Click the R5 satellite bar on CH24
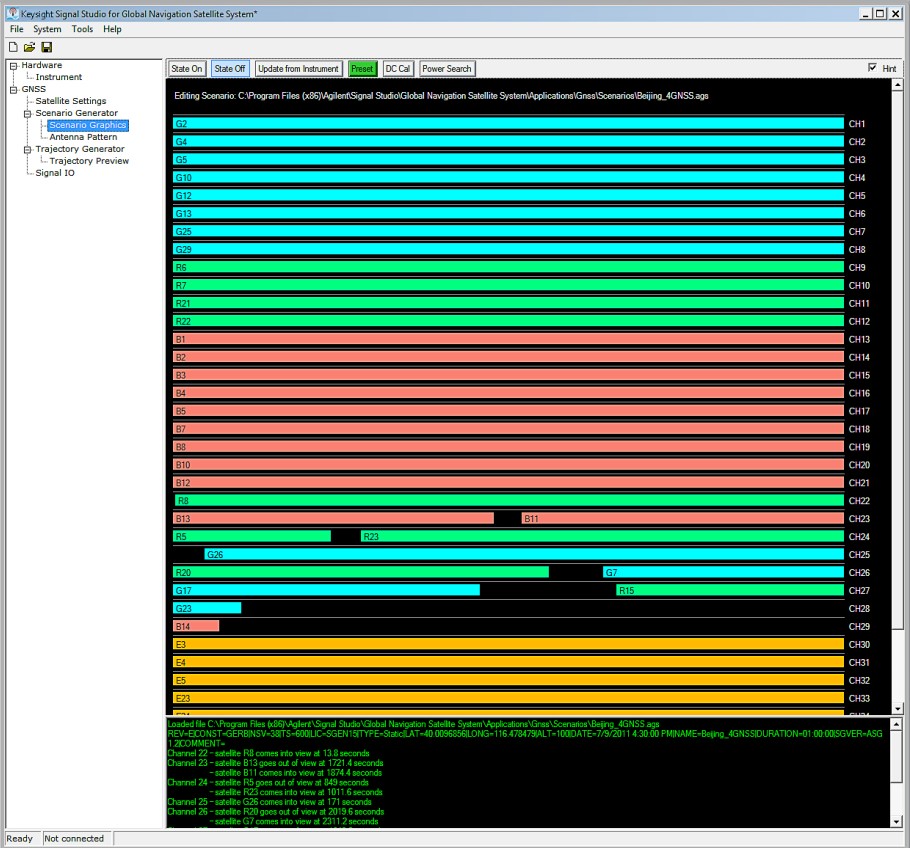 click(x=252, y=537)
